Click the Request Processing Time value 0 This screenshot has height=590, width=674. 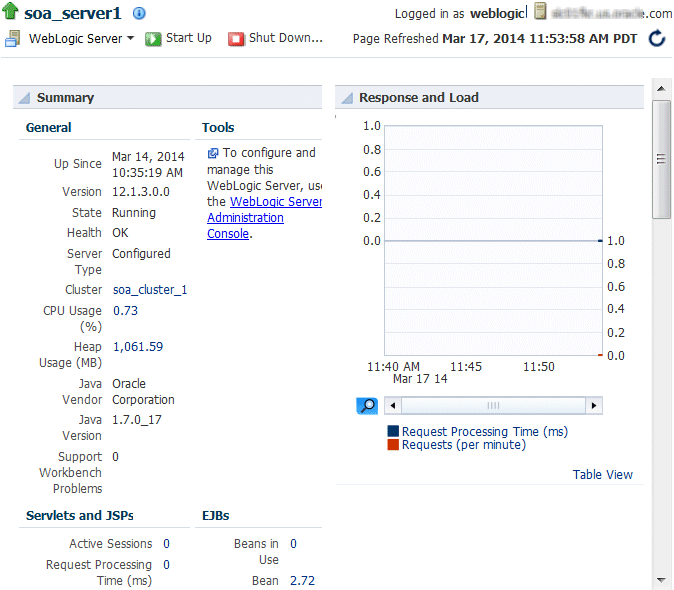(166, 565)
